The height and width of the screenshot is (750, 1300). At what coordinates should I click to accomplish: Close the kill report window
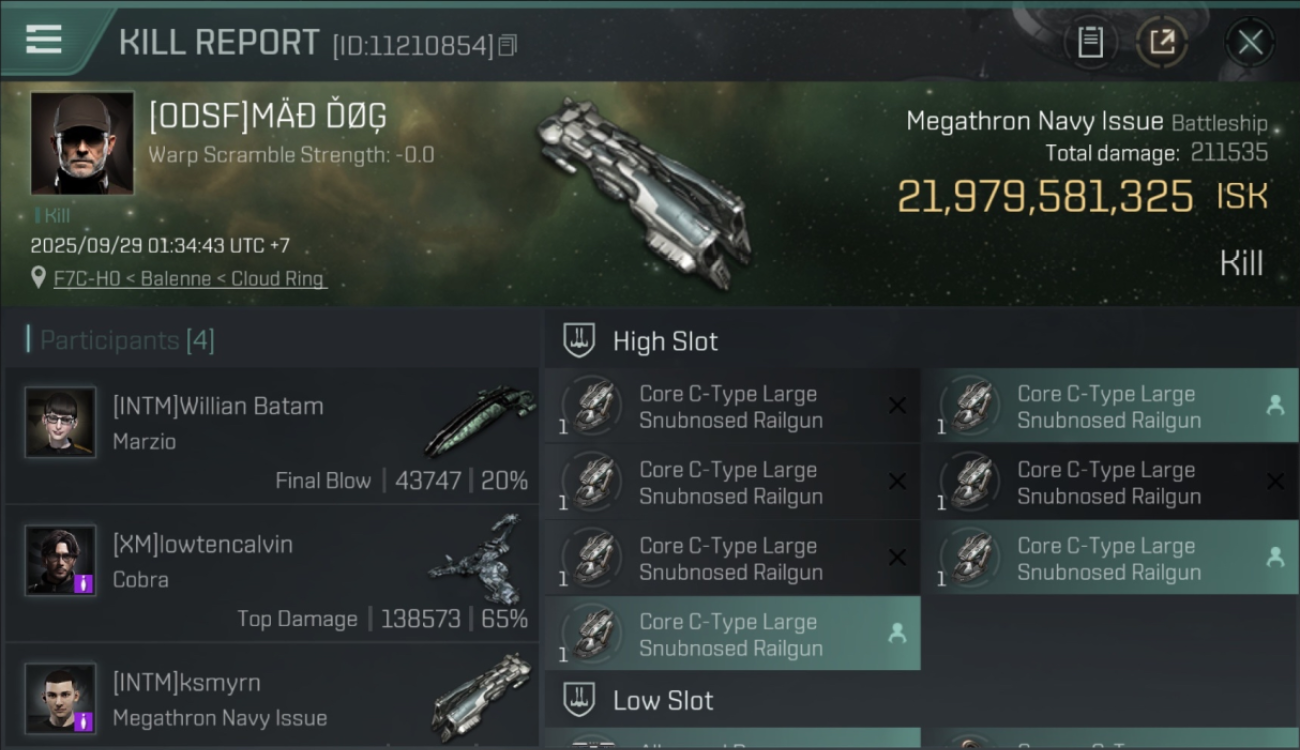[1250, 42]
